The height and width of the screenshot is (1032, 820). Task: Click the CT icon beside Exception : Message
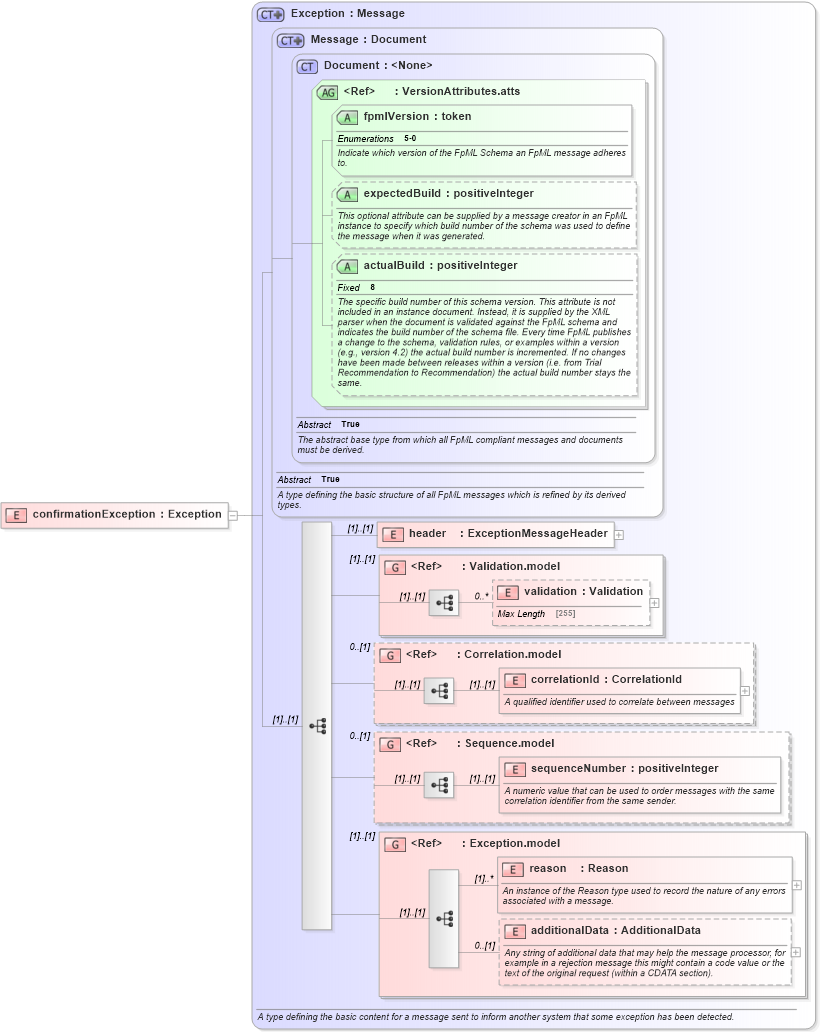tap(270, 14)
